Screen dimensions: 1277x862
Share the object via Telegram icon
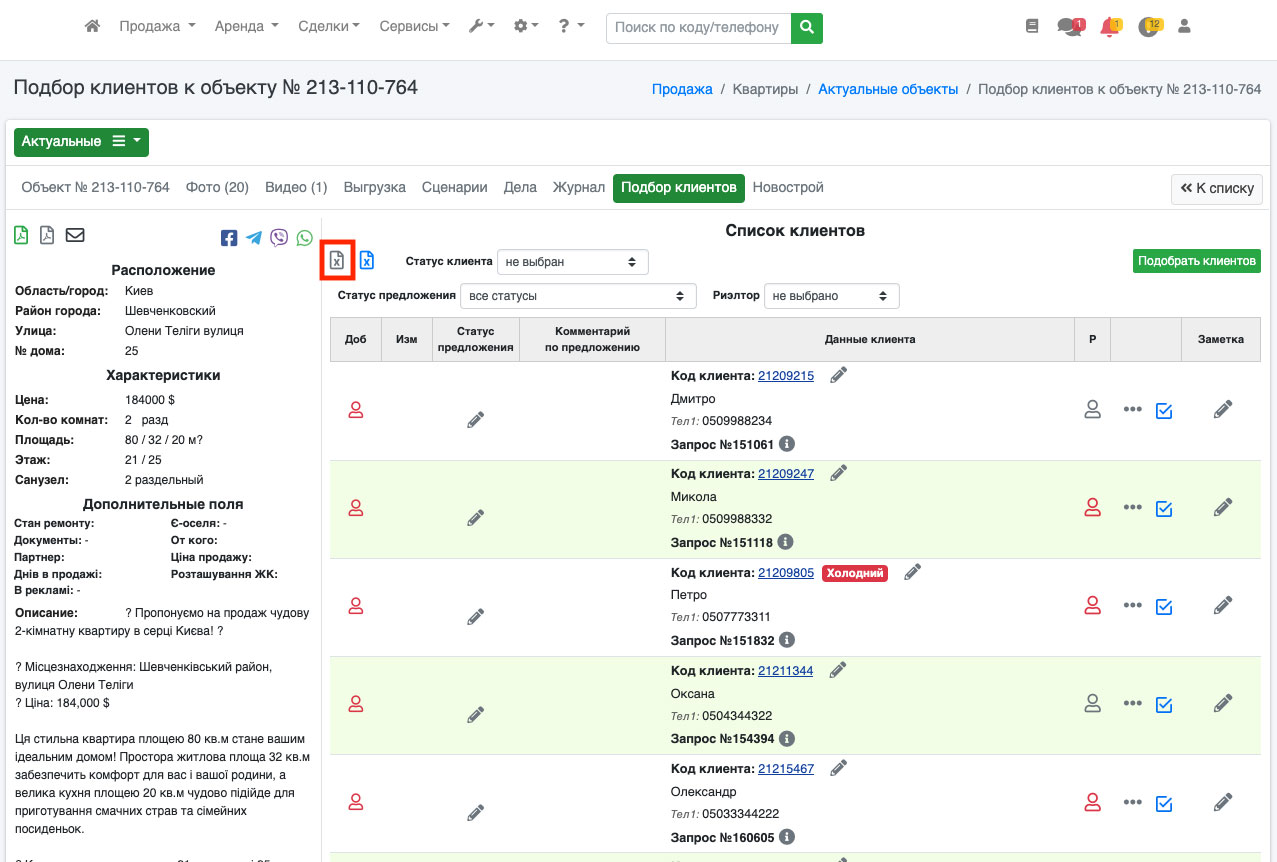pyautogui.click(x=254, y=238)
